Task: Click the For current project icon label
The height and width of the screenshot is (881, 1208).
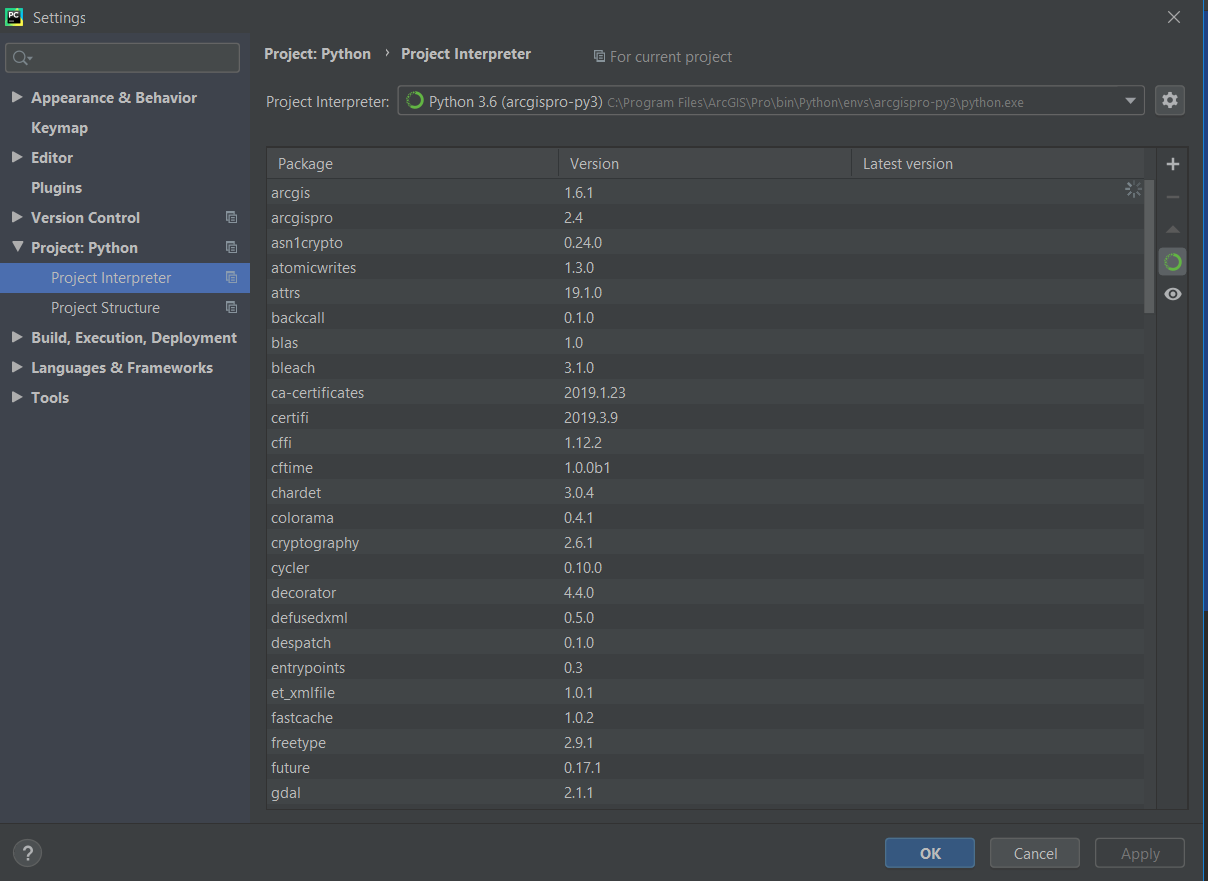Action: click(662, 57)
